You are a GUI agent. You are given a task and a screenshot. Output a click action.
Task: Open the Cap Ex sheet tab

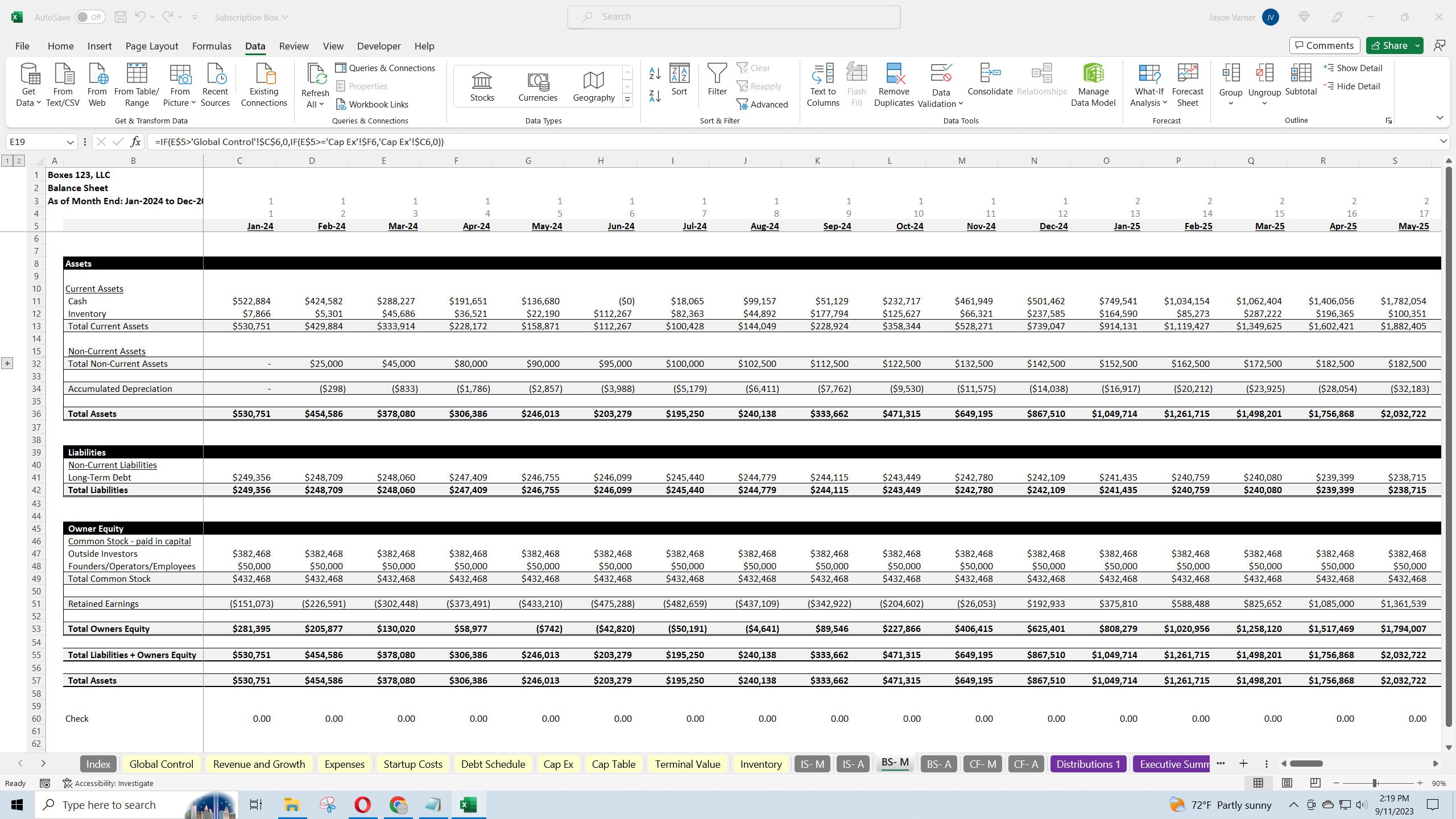click(x=557, y=764)
